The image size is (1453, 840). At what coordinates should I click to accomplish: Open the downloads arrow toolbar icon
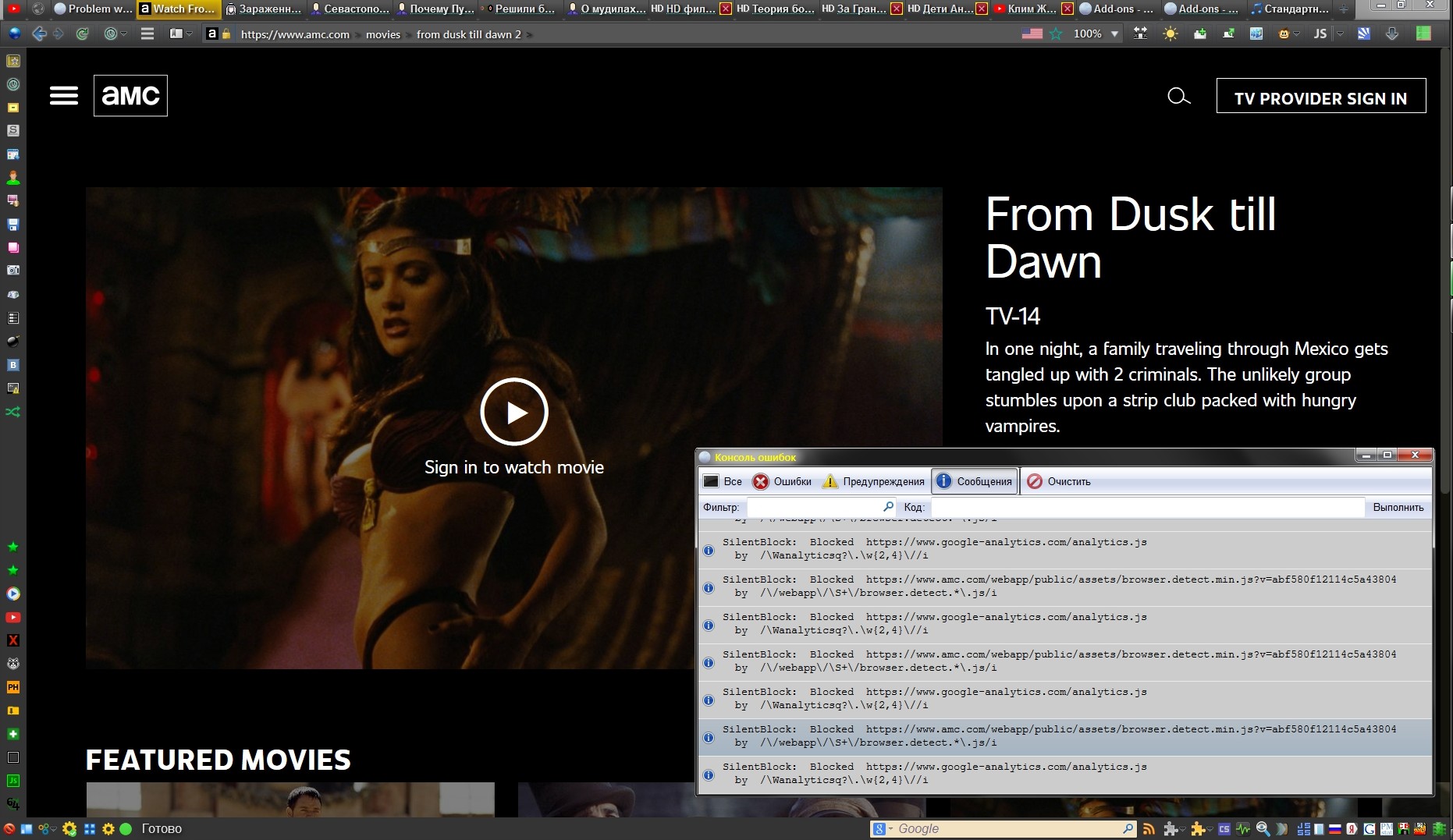click(1391, 34)
